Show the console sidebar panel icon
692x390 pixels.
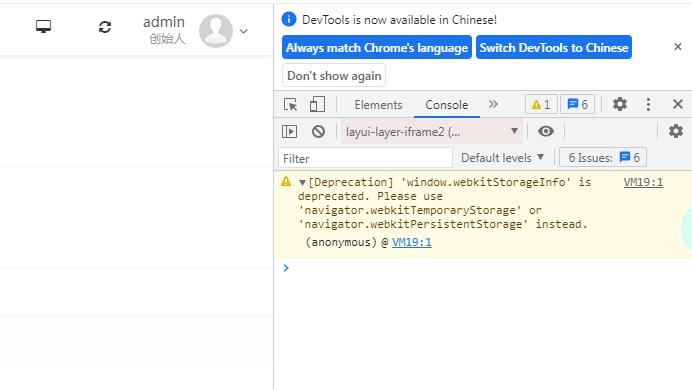point(290,131)
